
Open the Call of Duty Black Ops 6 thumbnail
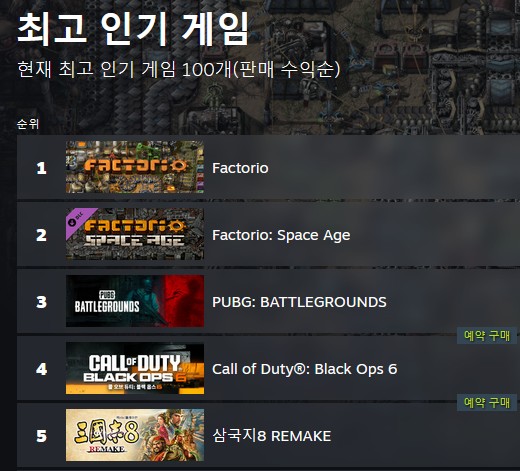pyautogui.click(x=135, y=368)
